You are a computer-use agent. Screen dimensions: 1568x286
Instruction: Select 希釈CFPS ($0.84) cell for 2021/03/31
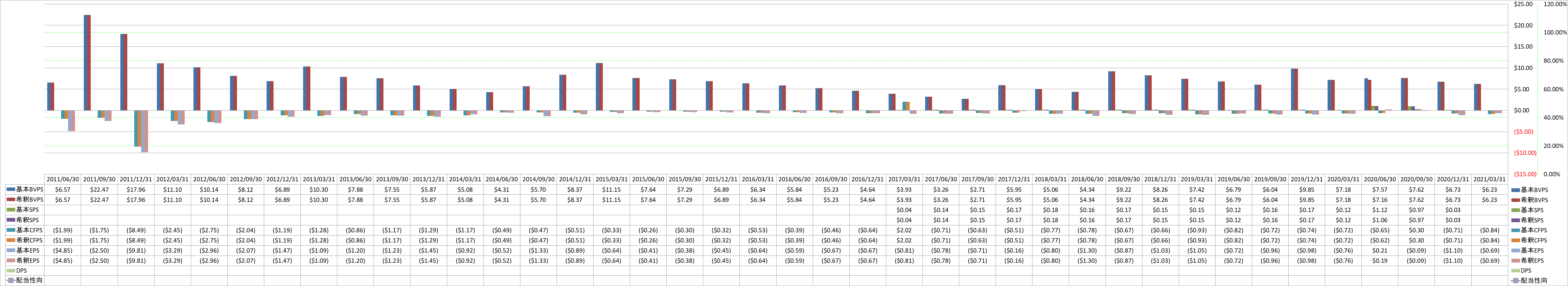coord(1490,240)
